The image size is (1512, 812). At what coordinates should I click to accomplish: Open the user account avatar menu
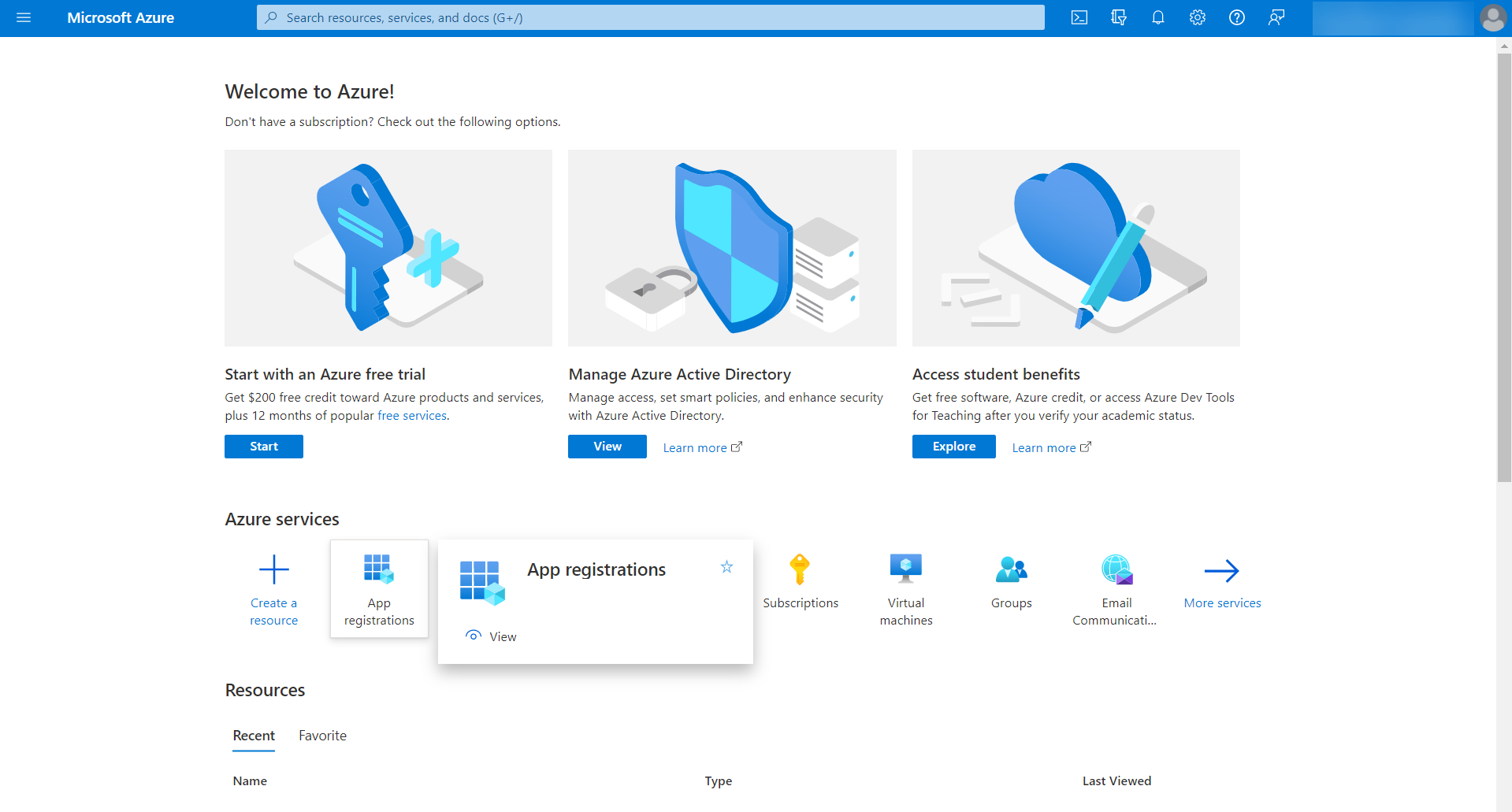pos(1492,17)
